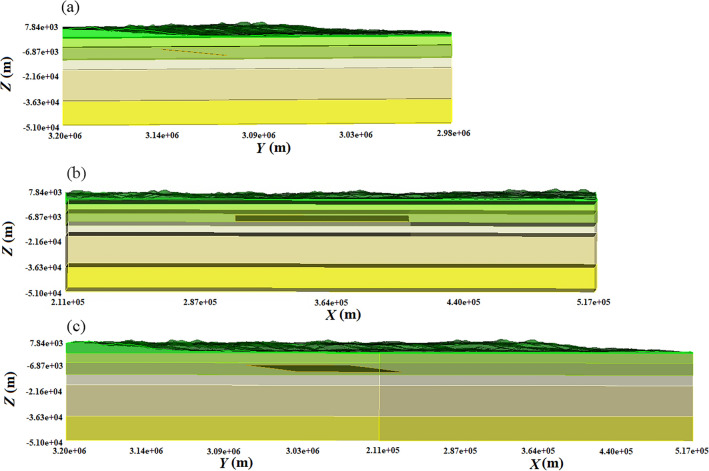Viewport: 709px width, 471px height.
Task: Select the dark rectangular body in panel (b)
Action: tap(322, 218)
